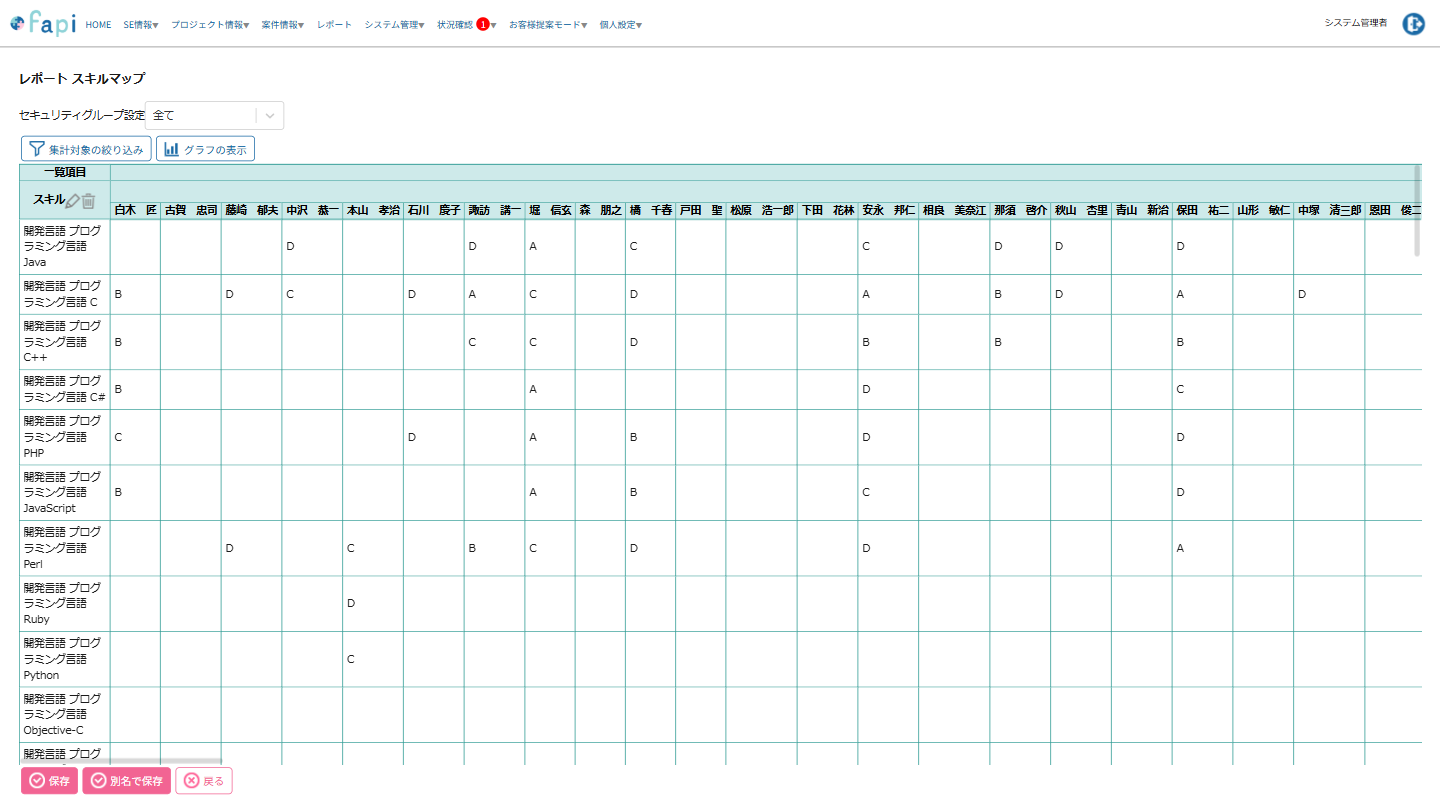Click the fapi logo
Image resolution: width=1440 pixels, height=810 pixels.
click(x=43, y=24)
